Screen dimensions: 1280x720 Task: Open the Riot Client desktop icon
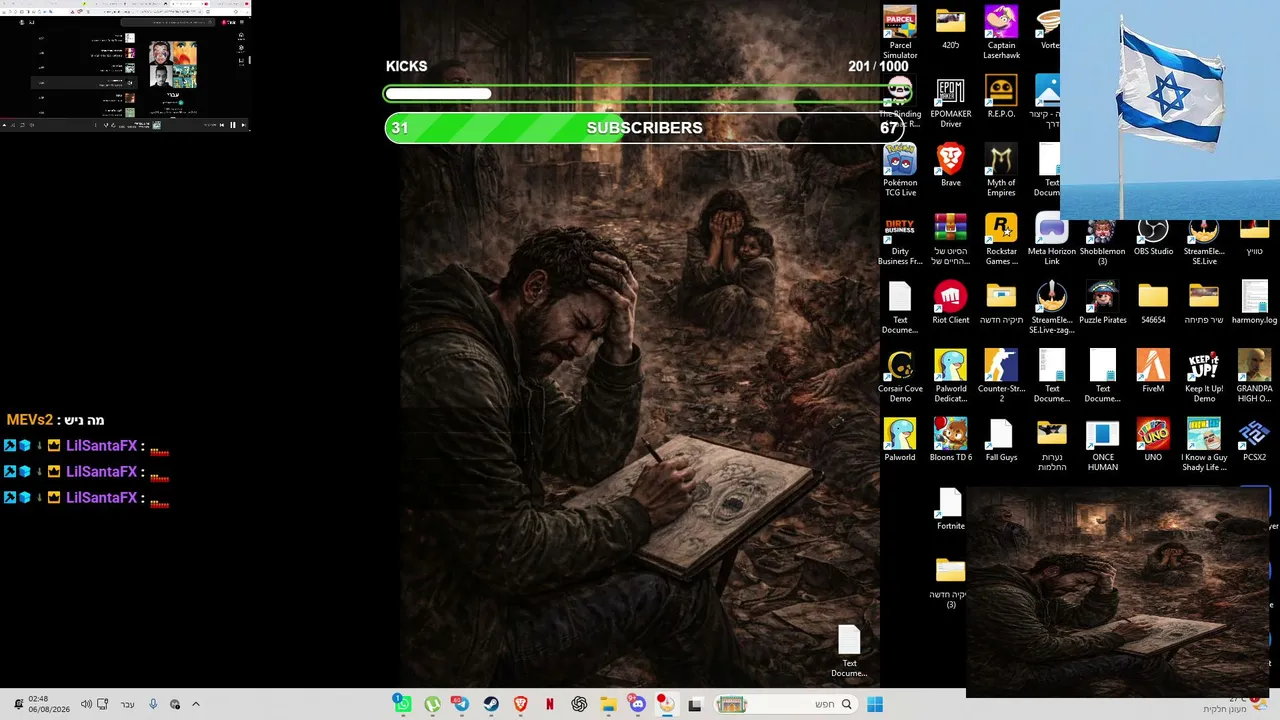[950, 303]
